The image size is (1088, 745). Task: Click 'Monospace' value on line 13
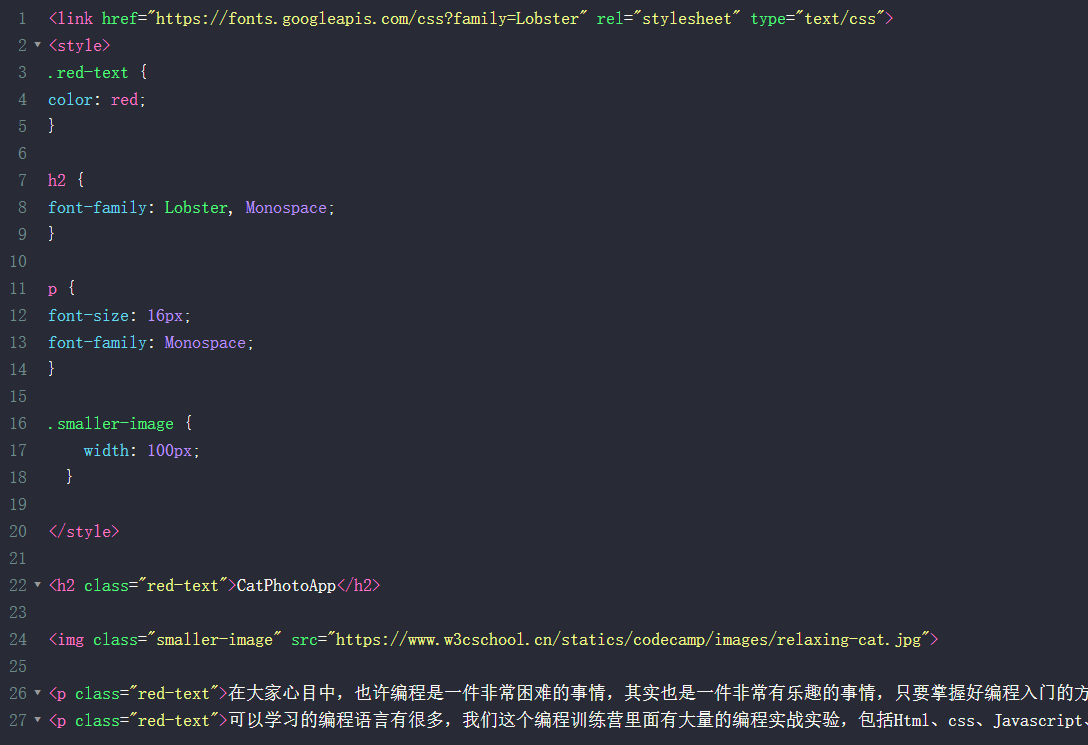[x=205, y=343]
